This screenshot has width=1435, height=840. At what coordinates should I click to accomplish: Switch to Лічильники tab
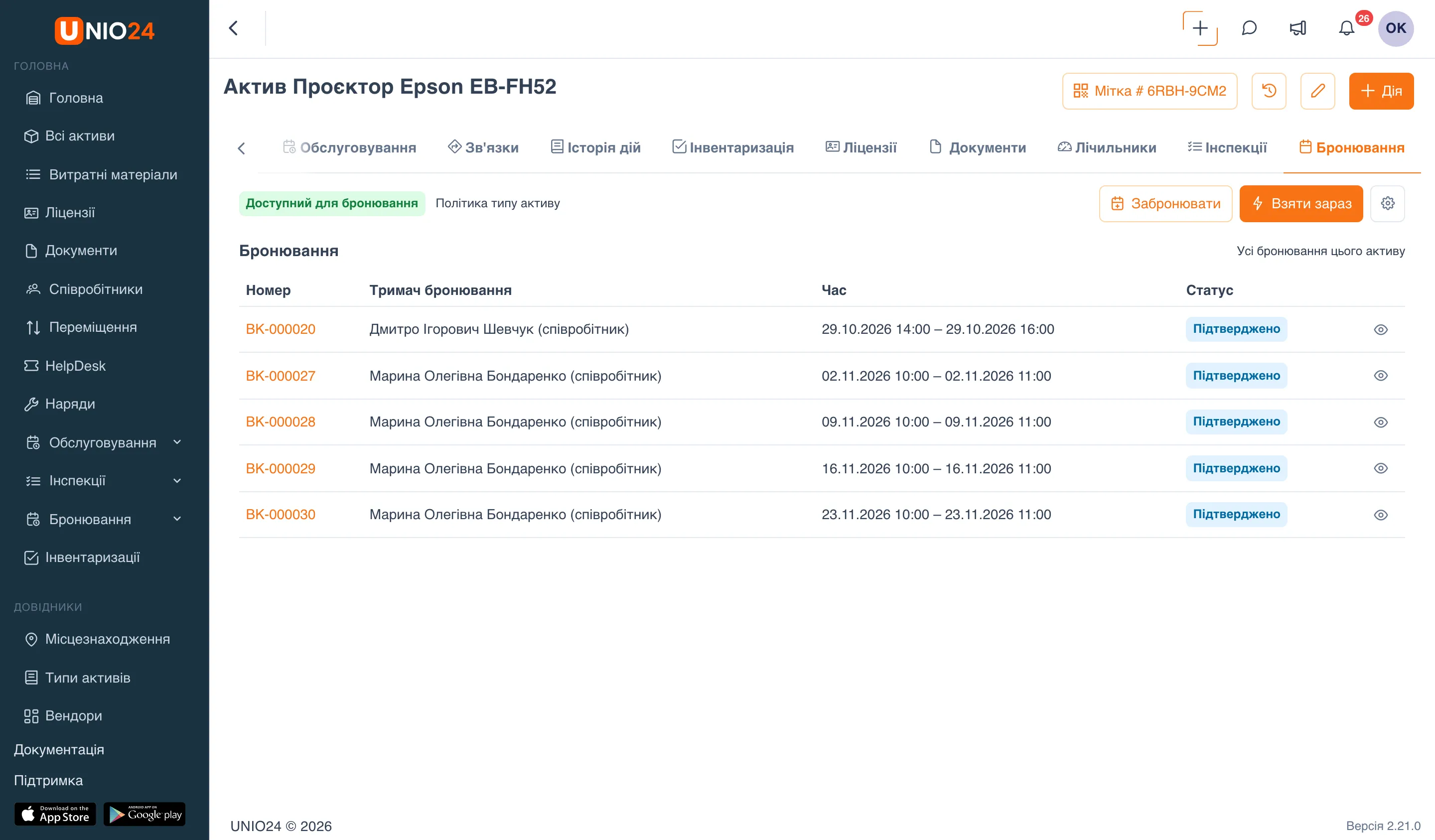[x=1107, y=147]
